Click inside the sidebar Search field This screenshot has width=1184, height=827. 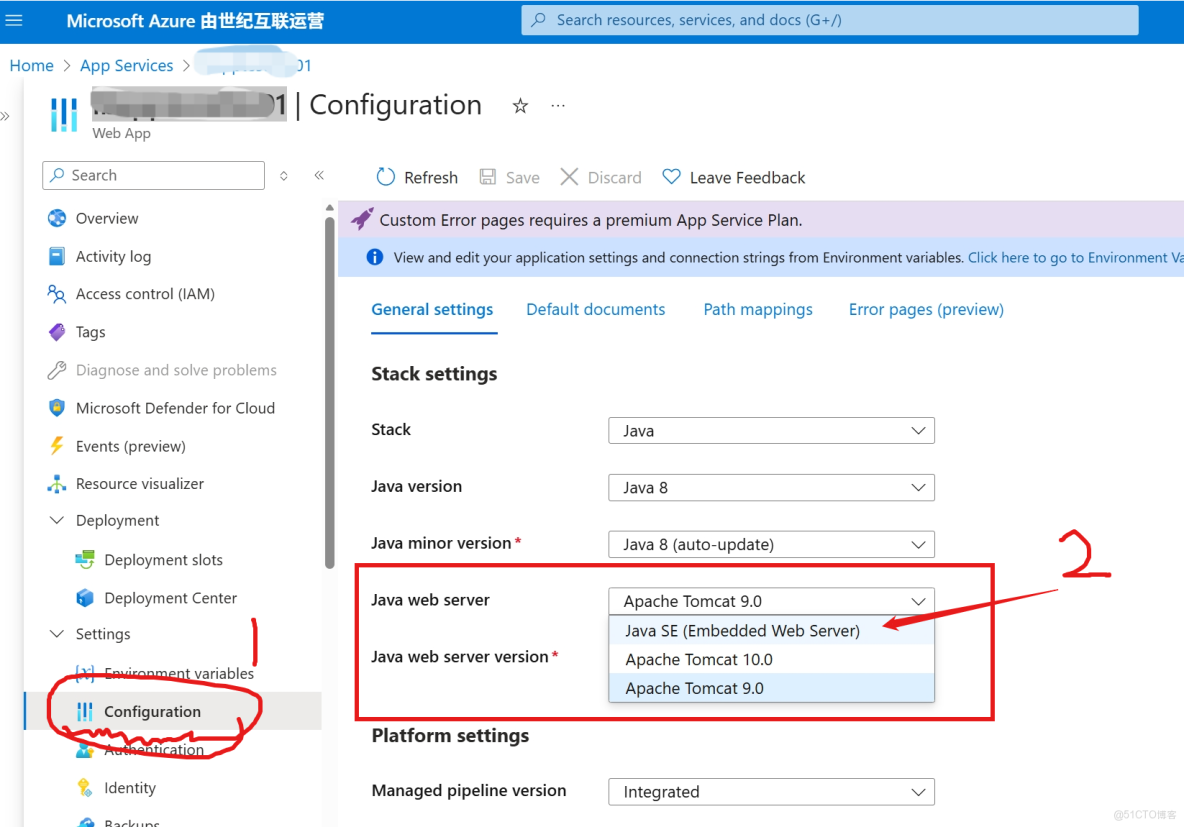(x=150, y=175)
